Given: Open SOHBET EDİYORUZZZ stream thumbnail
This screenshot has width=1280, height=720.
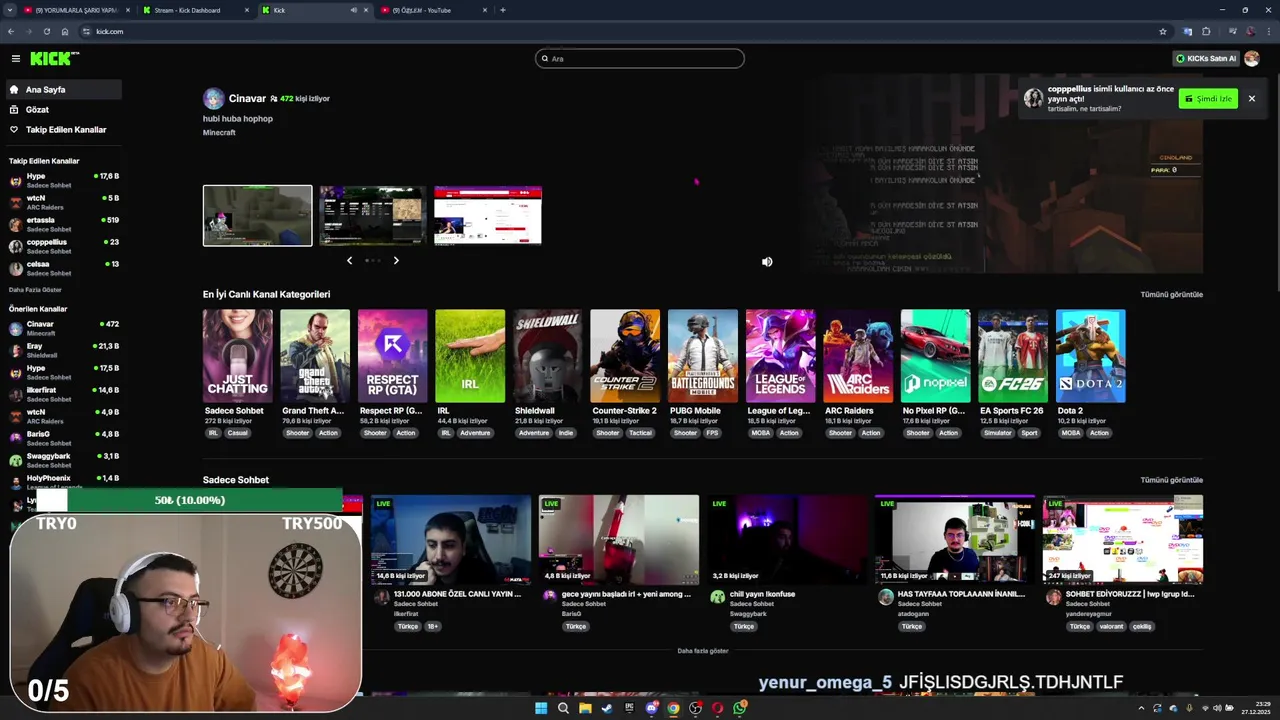Looking at the screenshot, I should click(x=1123, y=540).
